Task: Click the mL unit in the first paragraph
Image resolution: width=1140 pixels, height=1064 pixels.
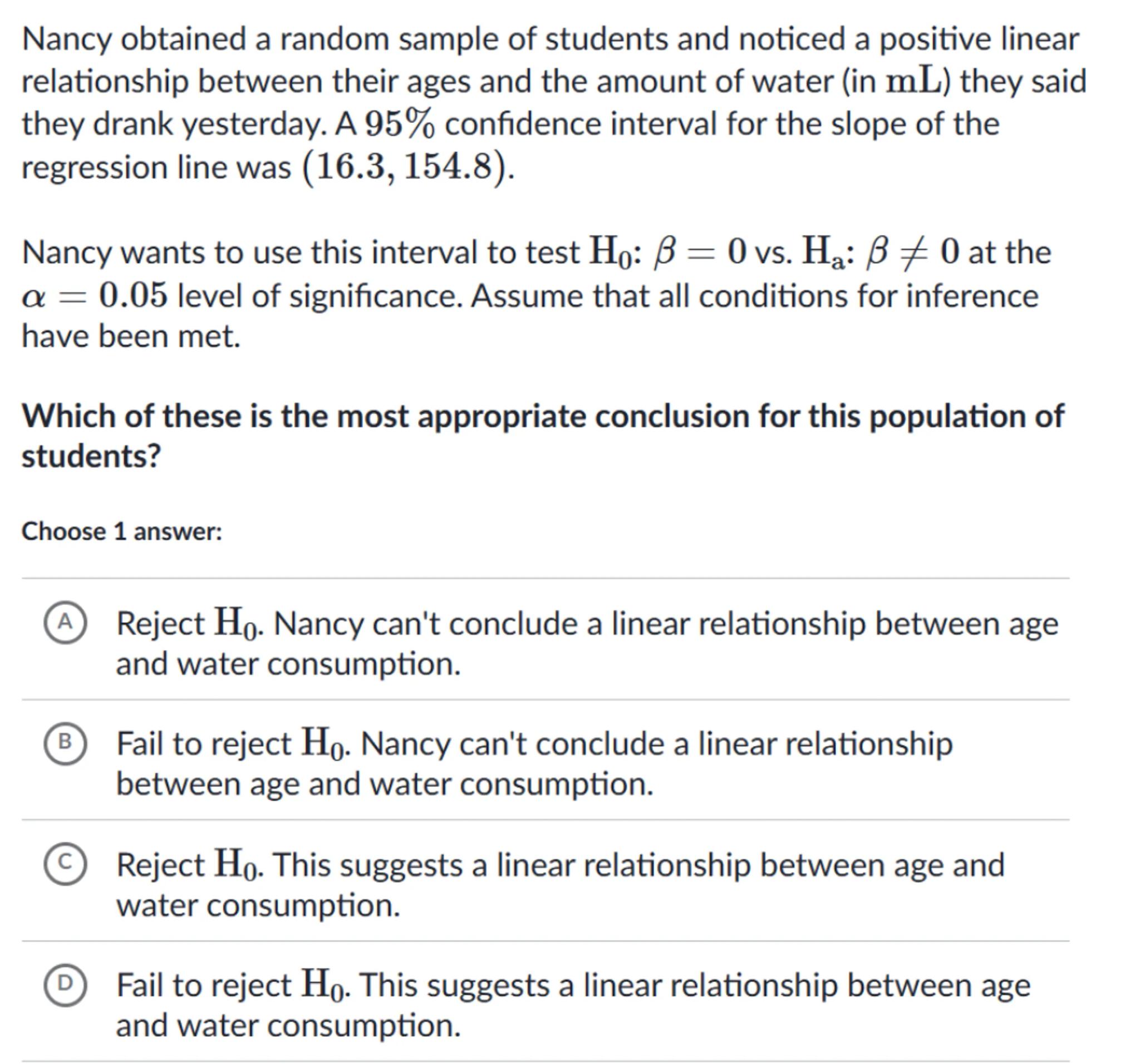Action: pyautogui.click(x=913, y=81)
